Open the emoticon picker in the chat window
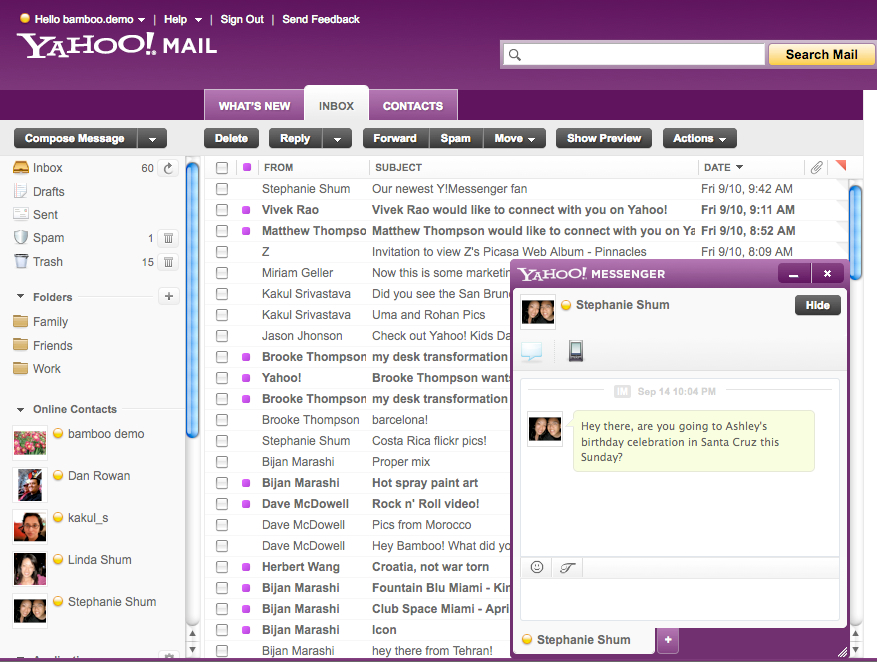This screenshot has width=877, height=662. pyautogui.click(x=536, y=567)
